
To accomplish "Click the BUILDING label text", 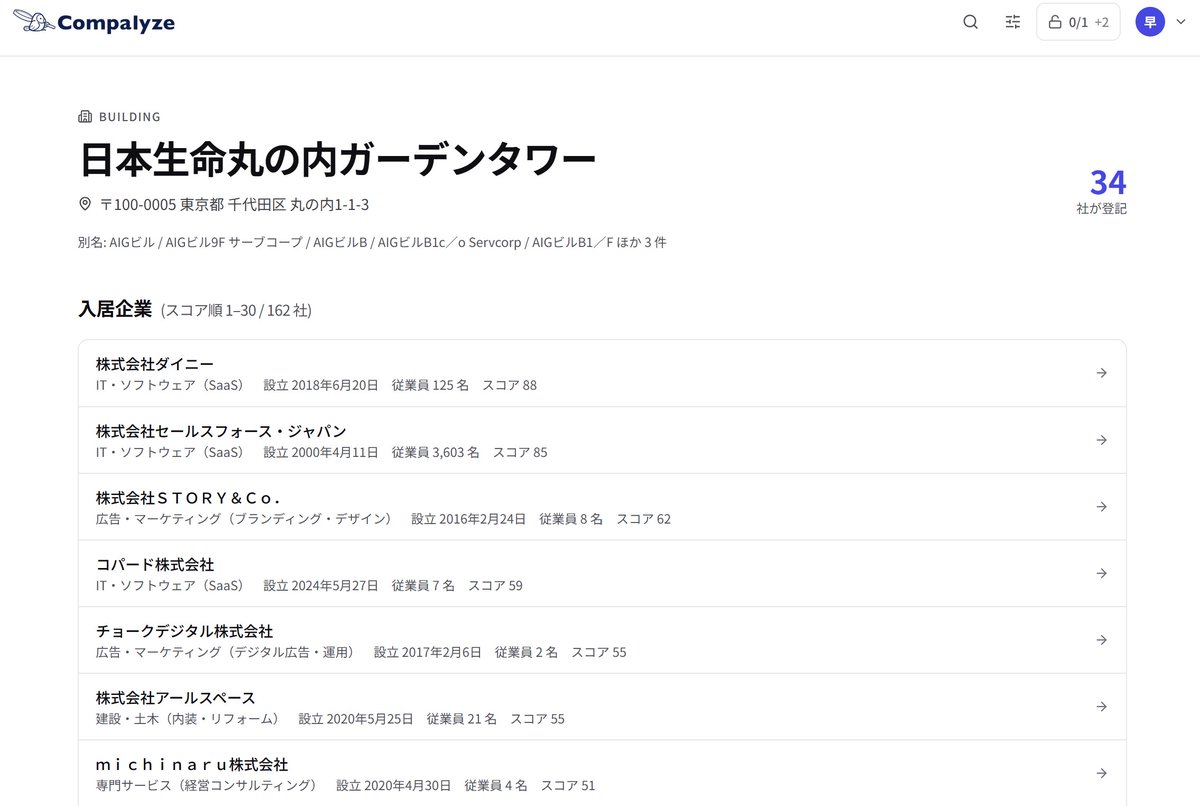I will tap(130, 117).
